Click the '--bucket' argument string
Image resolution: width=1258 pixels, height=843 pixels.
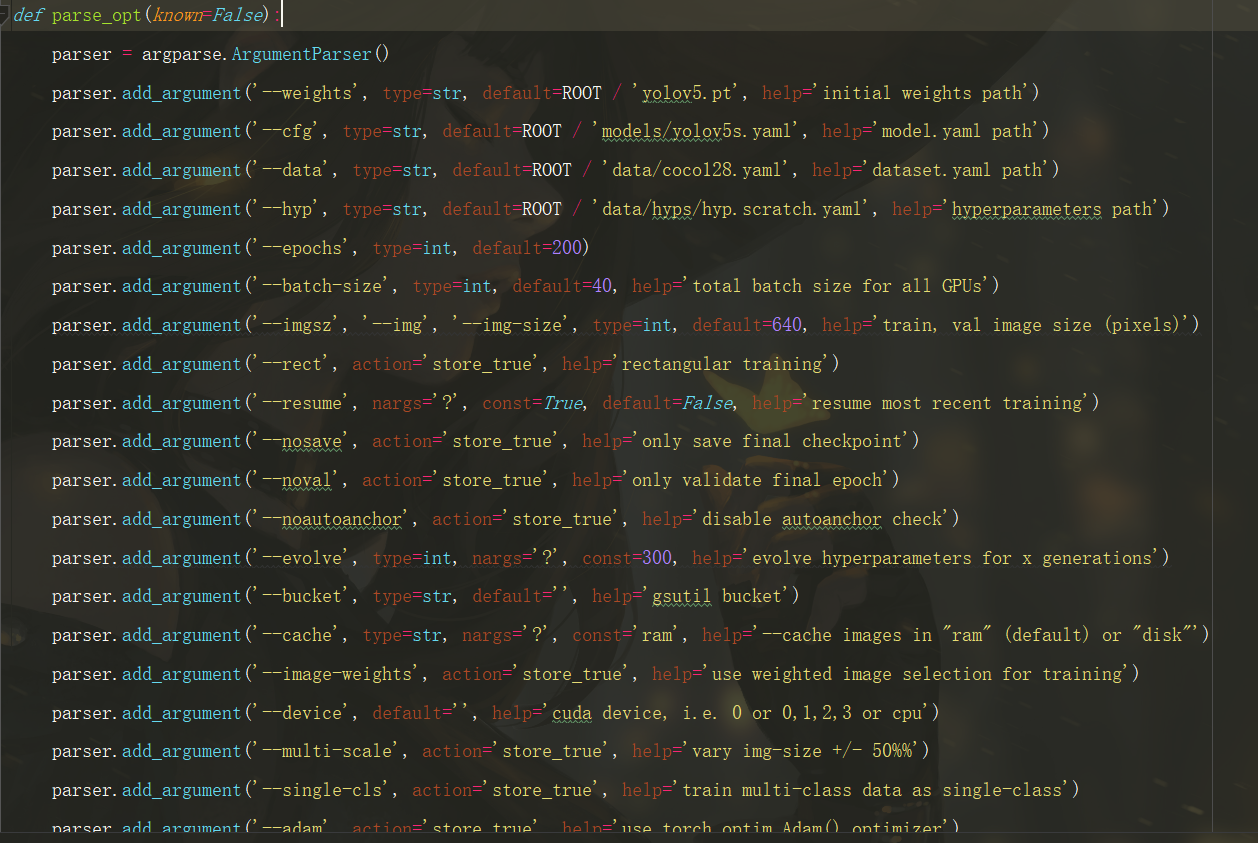click(x=302, y=596)
